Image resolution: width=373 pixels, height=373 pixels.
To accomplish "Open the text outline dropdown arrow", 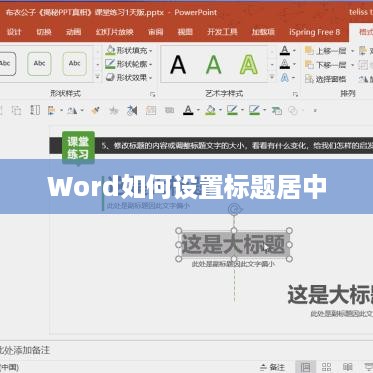I will coord(294,64).
